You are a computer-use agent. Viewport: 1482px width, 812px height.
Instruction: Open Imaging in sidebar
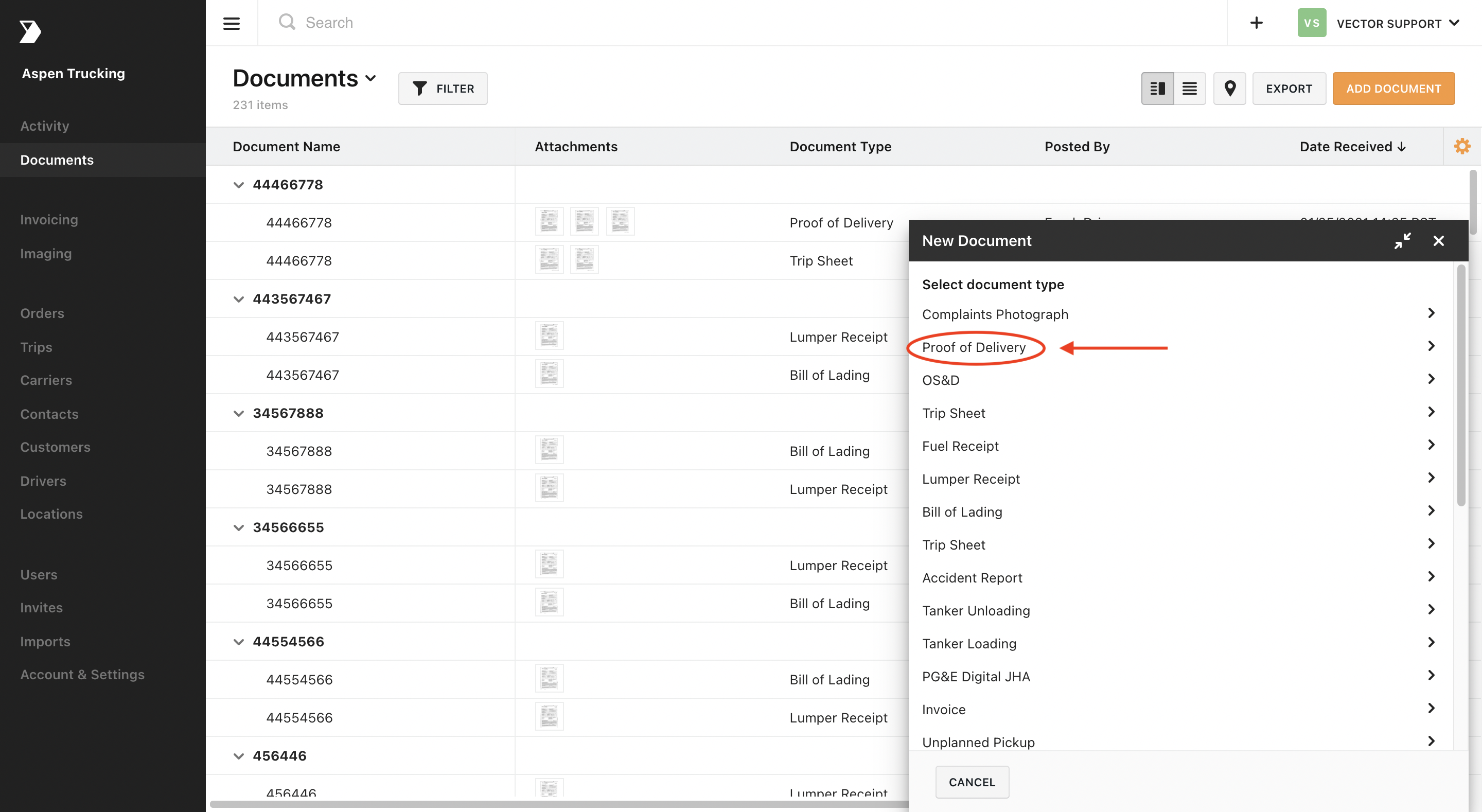pos(46,253)
